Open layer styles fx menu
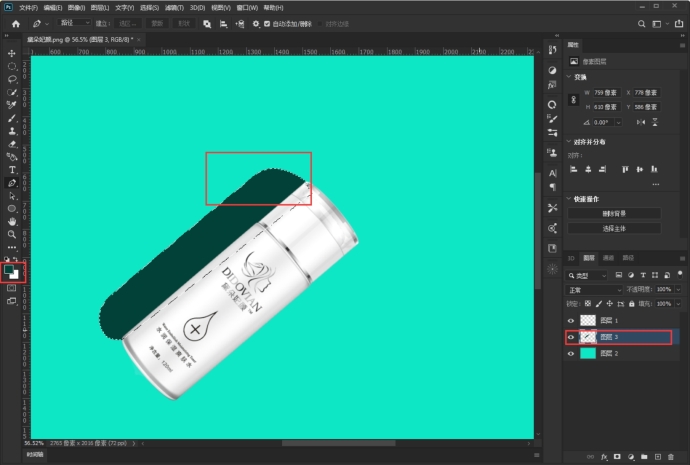The width and height of the screenshot is (690, 465). 604,457
